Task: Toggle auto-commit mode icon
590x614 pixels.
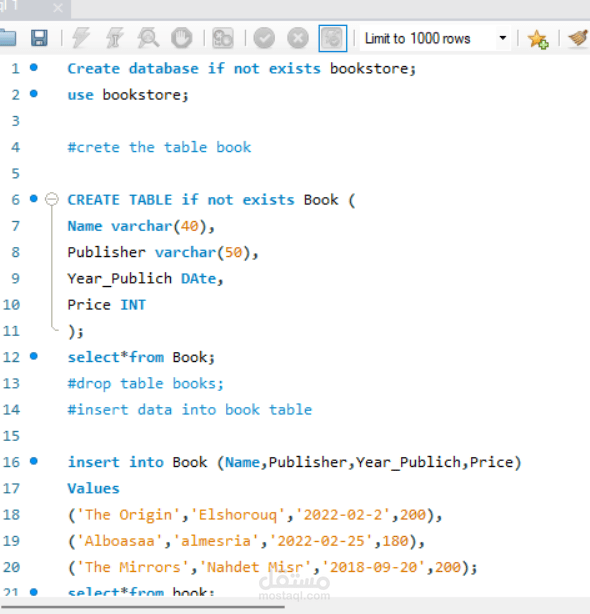Action: coord(333,38)
